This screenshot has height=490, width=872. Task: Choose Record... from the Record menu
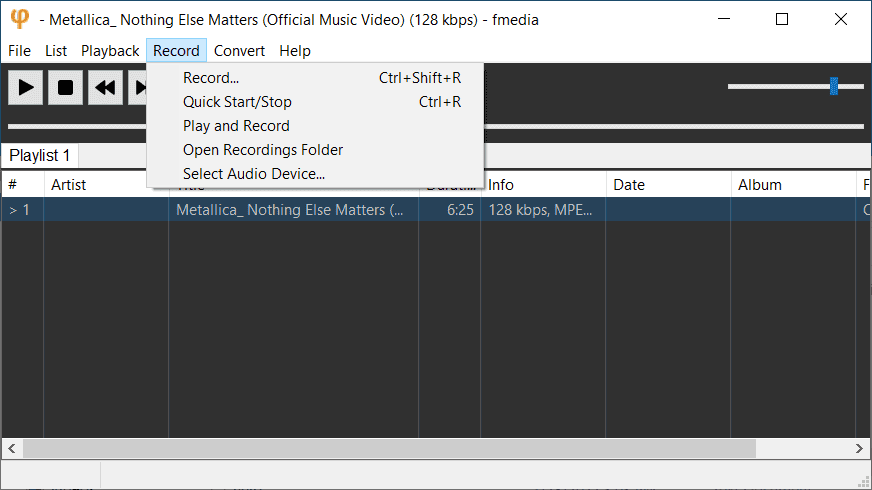(315, 78)
